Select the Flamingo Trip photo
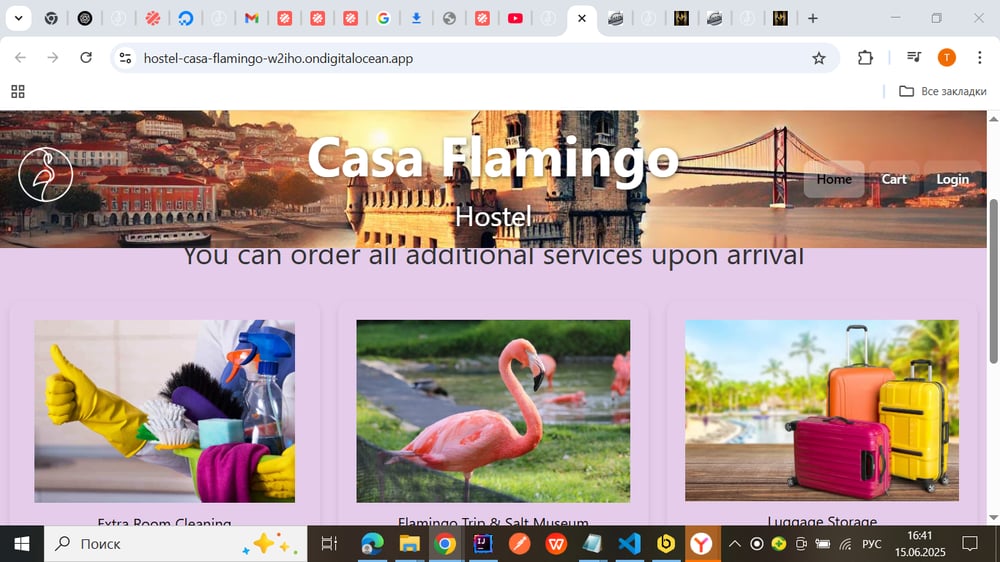 tap(493, 411)
